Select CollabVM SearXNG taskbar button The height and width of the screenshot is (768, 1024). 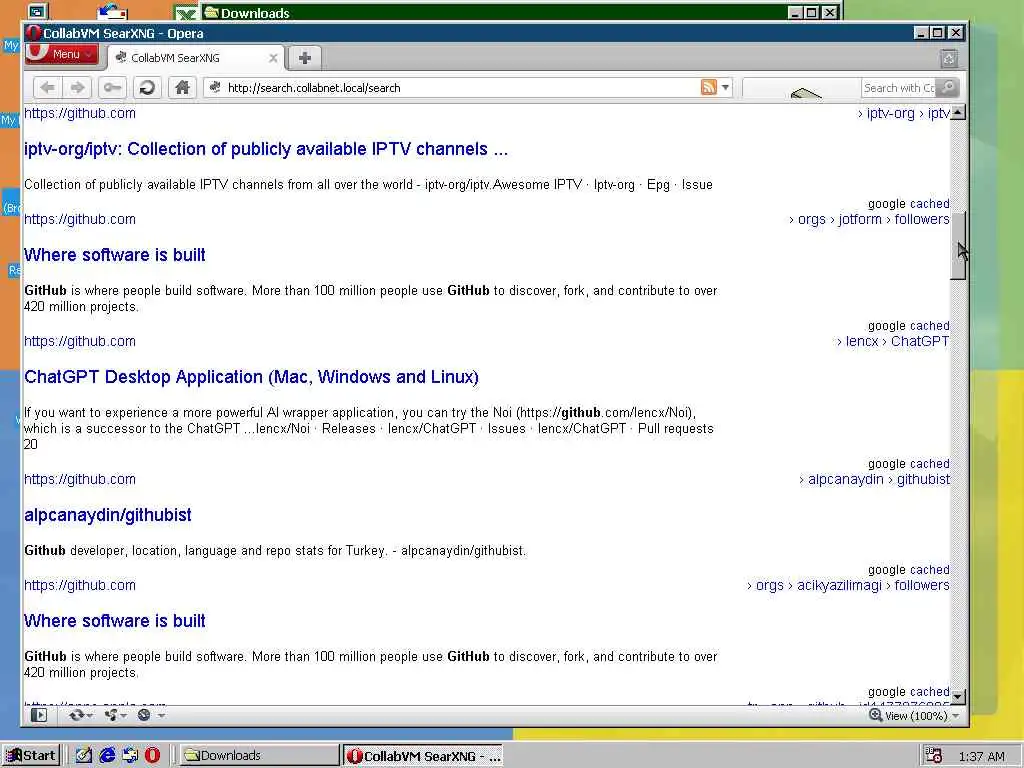point(423,756)
